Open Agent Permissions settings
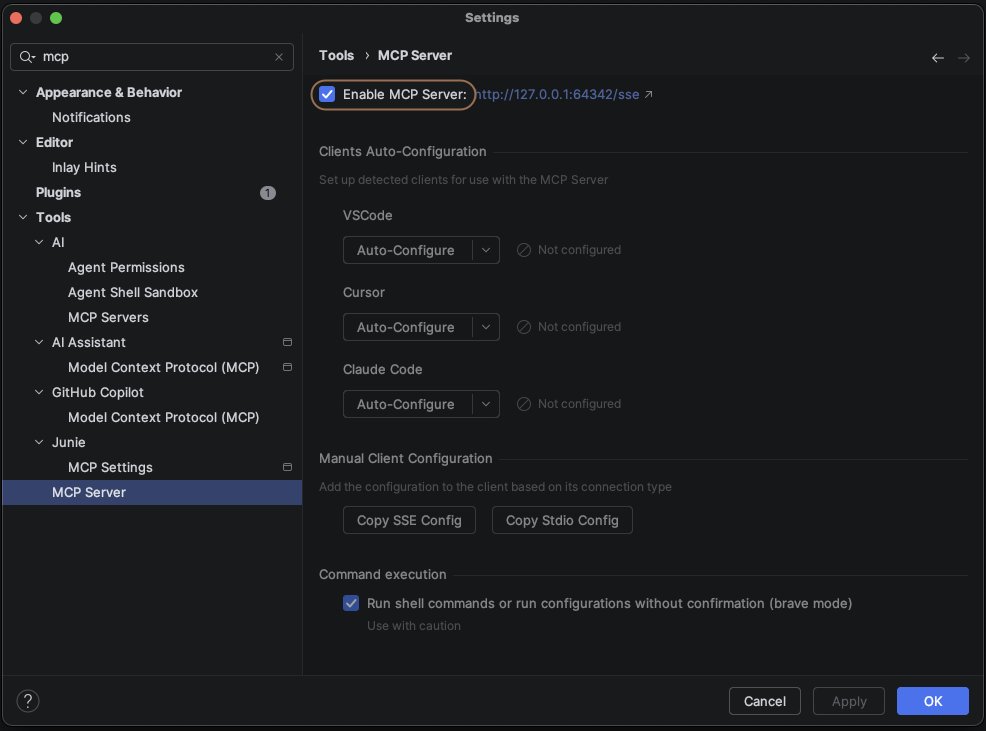The height and width of the screenshot is (731, 986). [126, 267]
